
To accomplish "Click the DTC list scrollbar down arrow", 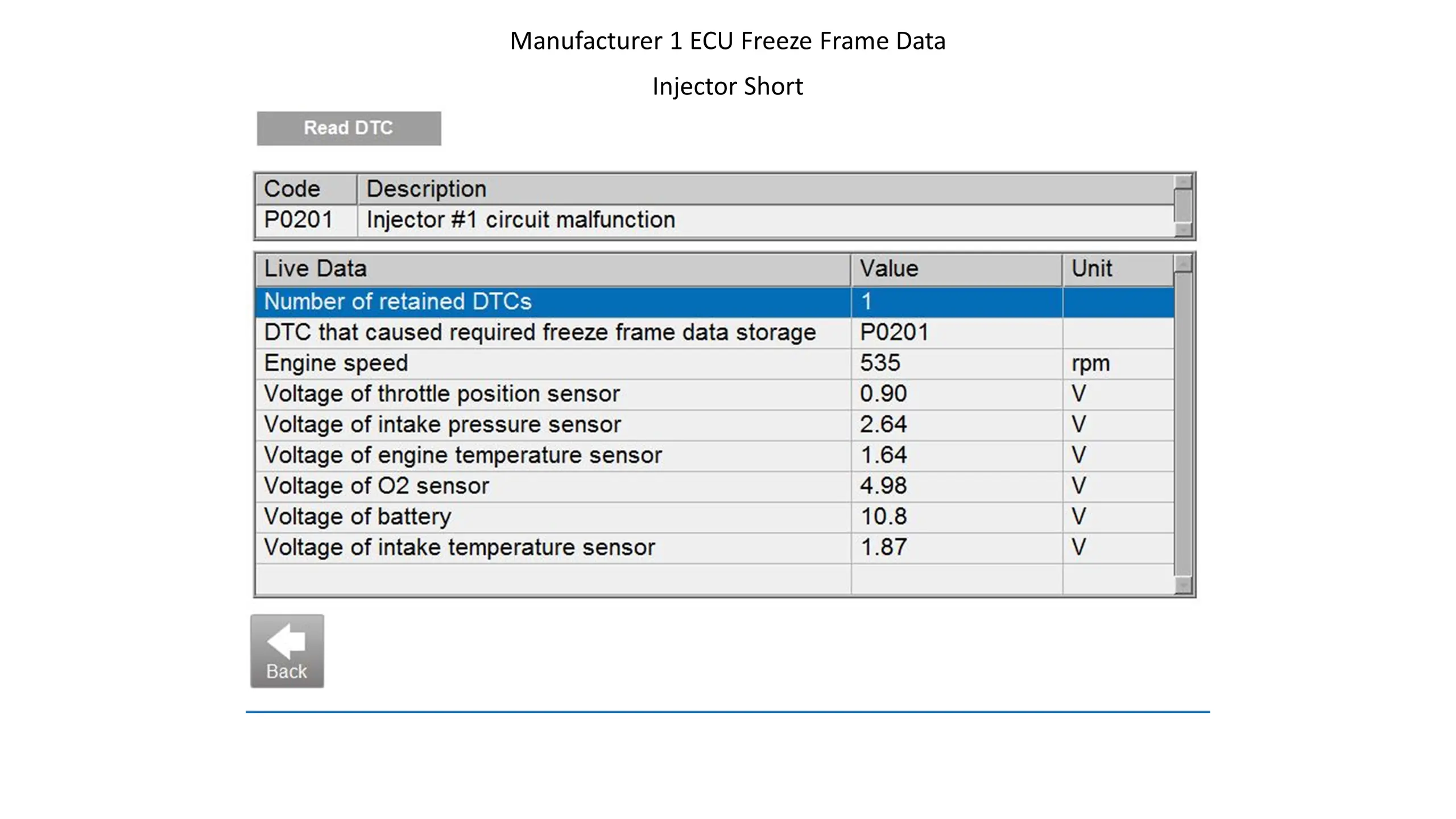I will click(1184, 230).
